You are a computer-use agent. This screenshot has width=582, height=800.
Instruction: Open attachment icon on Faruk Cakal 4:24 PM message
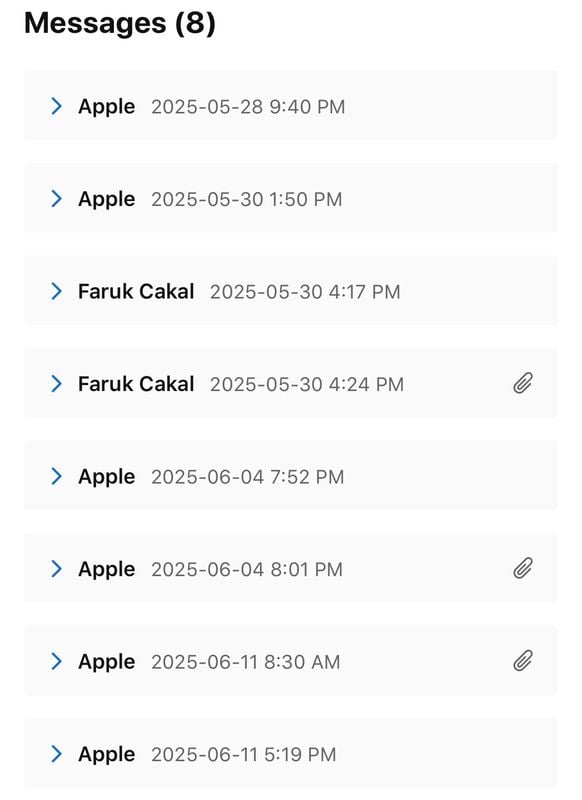click(x=523, y=383)
